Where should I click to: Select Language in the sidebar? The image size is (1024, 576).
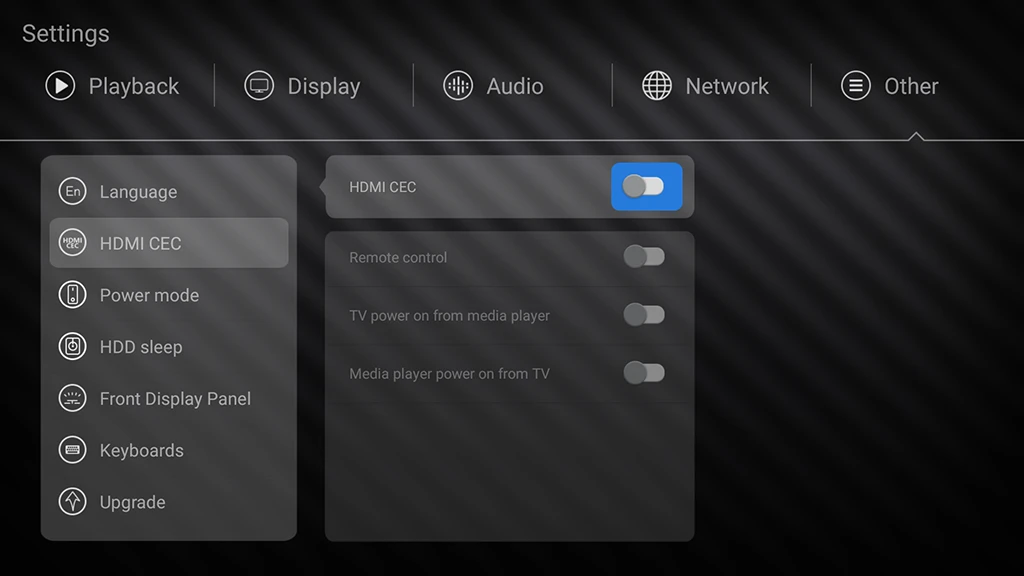tap(169, 191)
